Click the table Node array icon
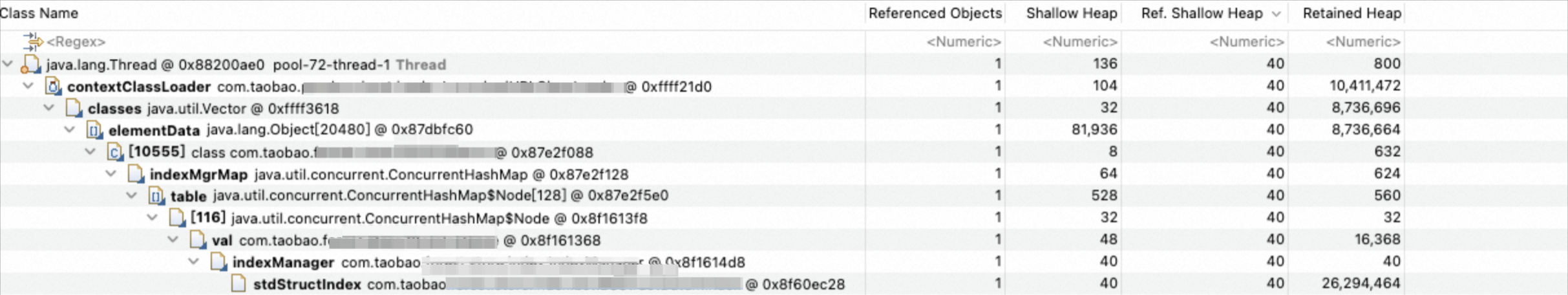The image size is (1568, 295). pyautogui.click(x=156, y=196)
